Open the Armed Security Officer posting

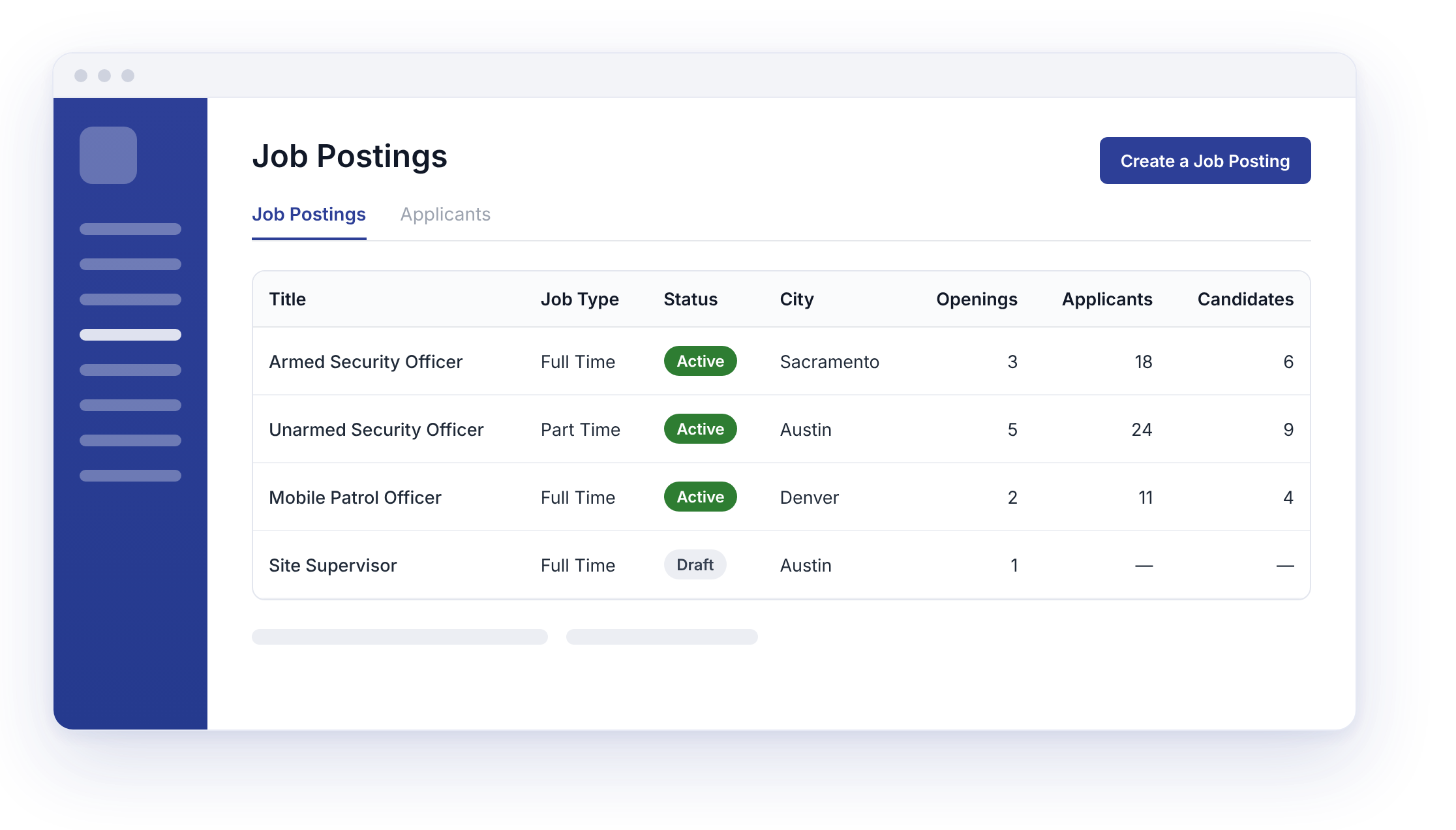(366, 361)
